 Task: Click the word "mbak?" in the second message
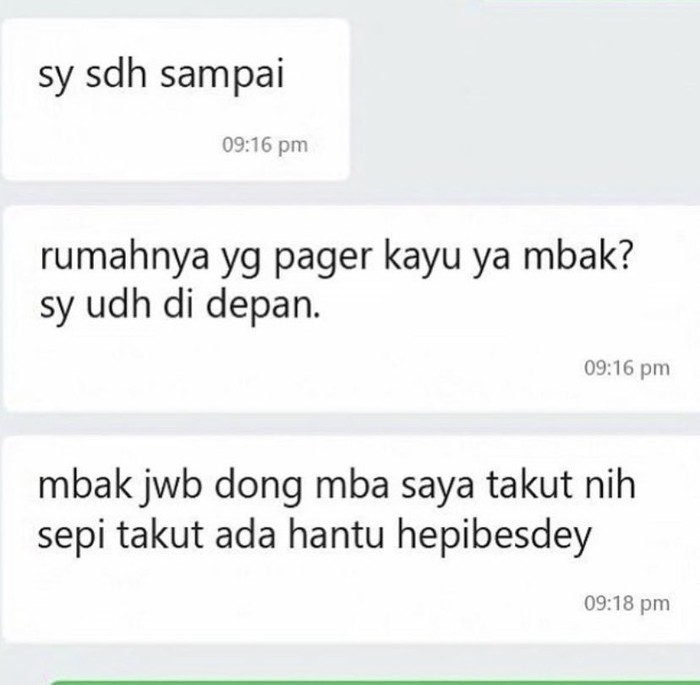[x=578, y=257]
